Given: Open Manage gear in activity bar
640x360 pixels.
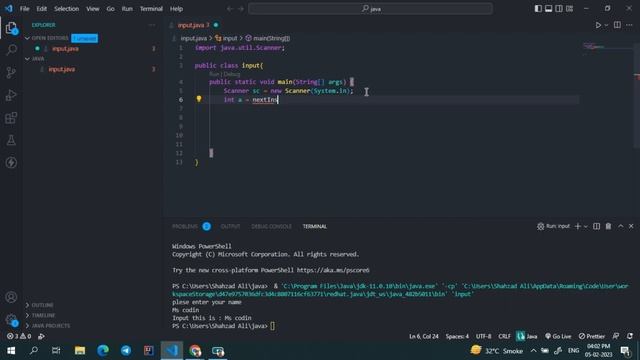Looking at the screenshot, I should pos(11,320).
